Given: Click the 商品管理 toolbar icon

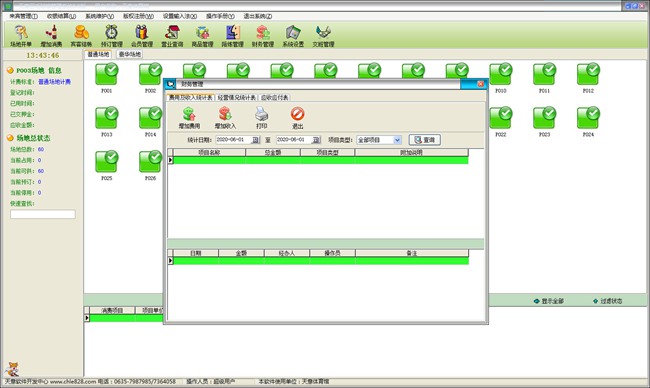Looking at the screenshot, I should 202,36.
